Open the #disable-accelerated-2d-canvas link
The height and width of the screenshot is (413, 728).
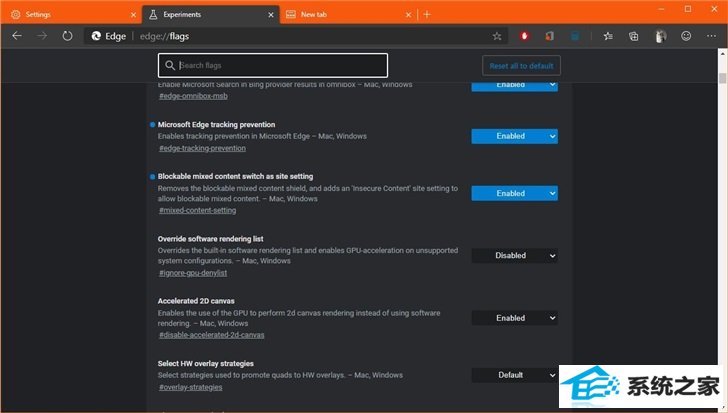point(211,335)
